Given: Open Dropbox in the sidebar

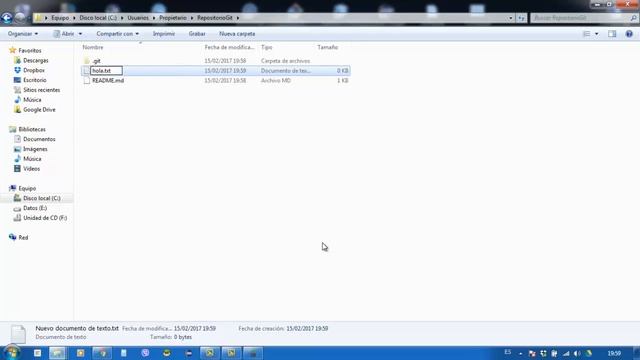Looking at the screenshot, I should click(x=34, y=70).
